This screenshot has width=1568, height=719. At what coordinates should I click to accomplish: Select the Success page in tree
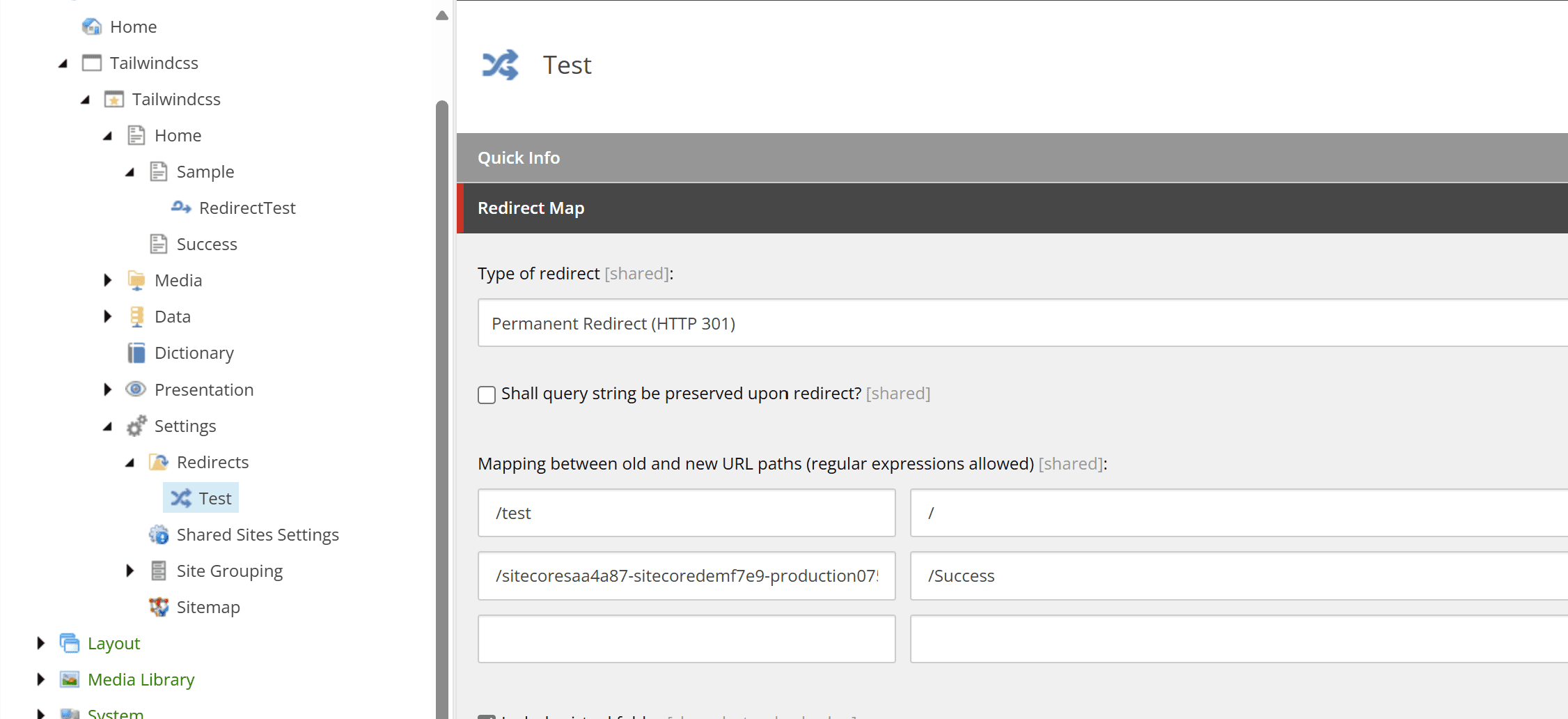[207, 245]
